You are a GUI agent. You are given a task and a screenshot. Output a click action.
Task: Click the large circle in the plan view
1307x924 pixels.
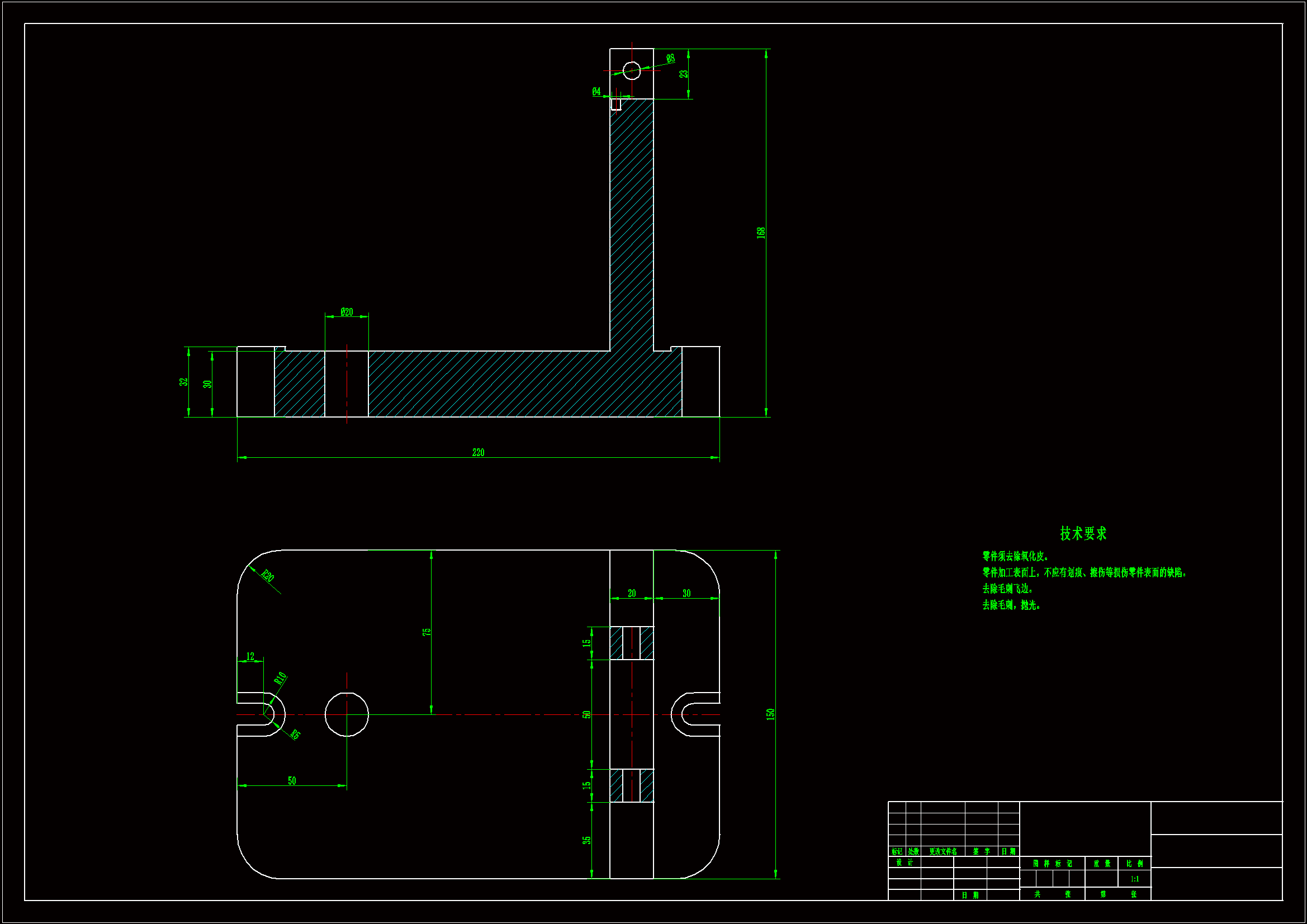(x=346, y=714)
